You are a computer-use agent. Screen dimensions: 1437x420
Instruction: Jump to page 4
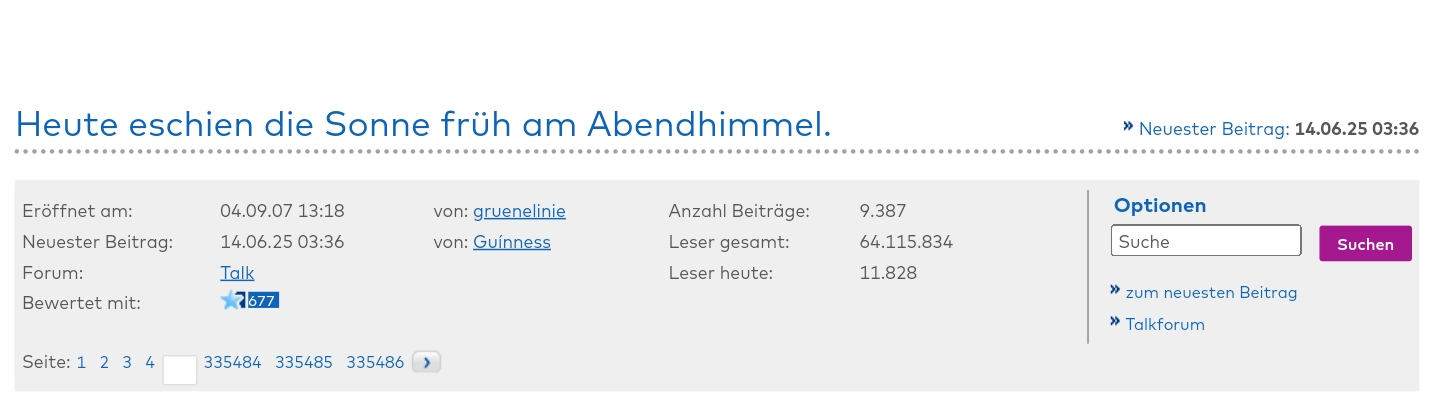[x=150, y=363]
